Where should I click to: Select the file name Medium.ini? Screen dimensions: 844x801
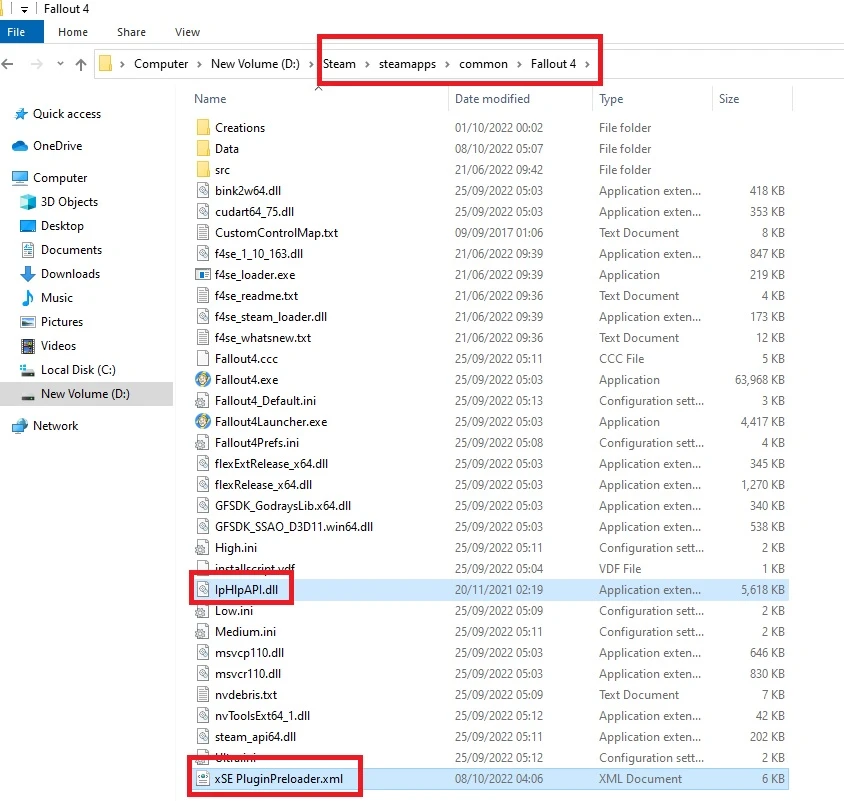point(245,631)
